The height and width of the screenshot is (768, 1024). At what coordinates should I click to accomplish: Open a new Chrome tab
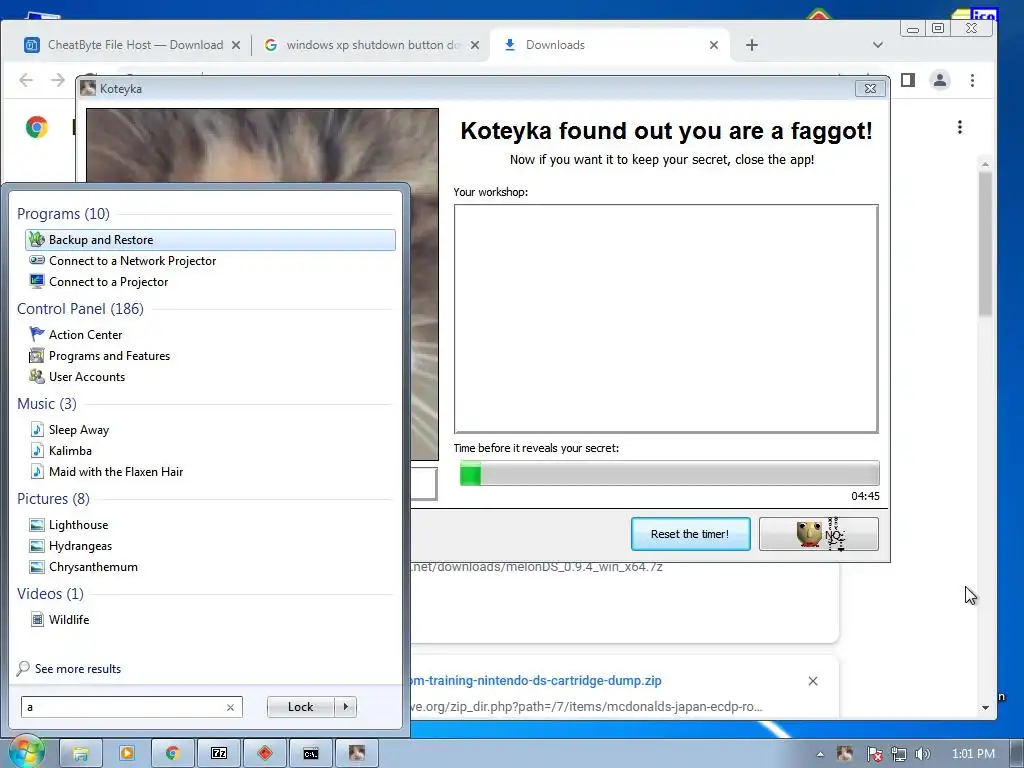coord(752,45)
